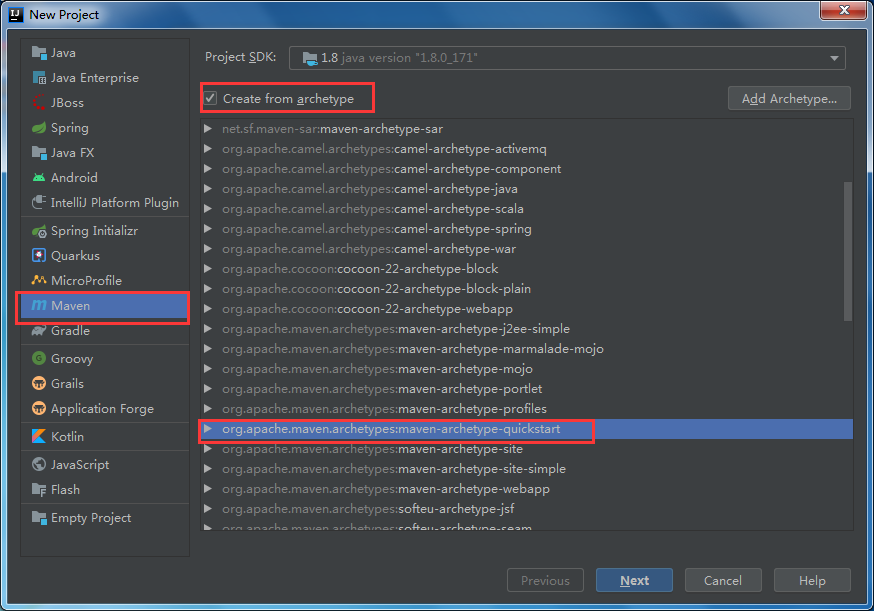This screenshot has height=611, width=874.
Task: Select the camel-archetype-scala archetype
Action: (372, 209)
